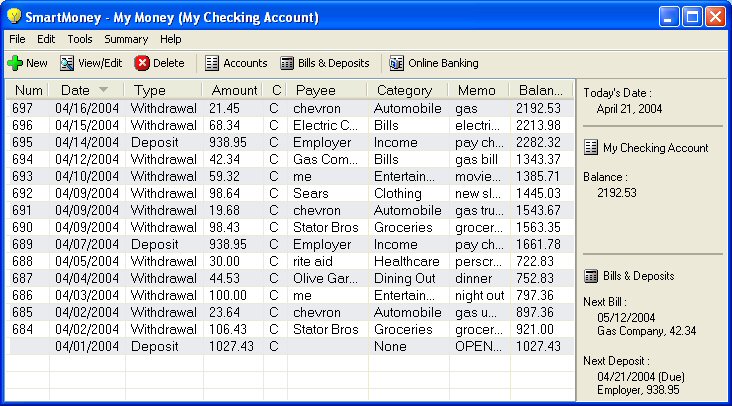Select the Gas Com... payee cell
Viewport: 732px width, 406px height.
point(325,159)
